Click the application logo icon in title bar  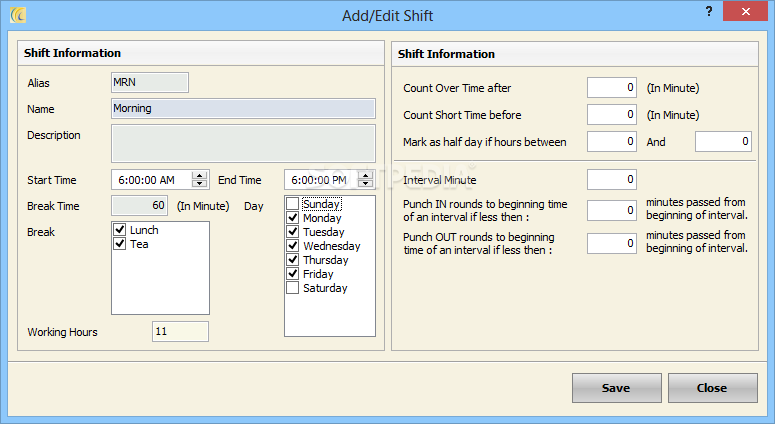[18, 15]
